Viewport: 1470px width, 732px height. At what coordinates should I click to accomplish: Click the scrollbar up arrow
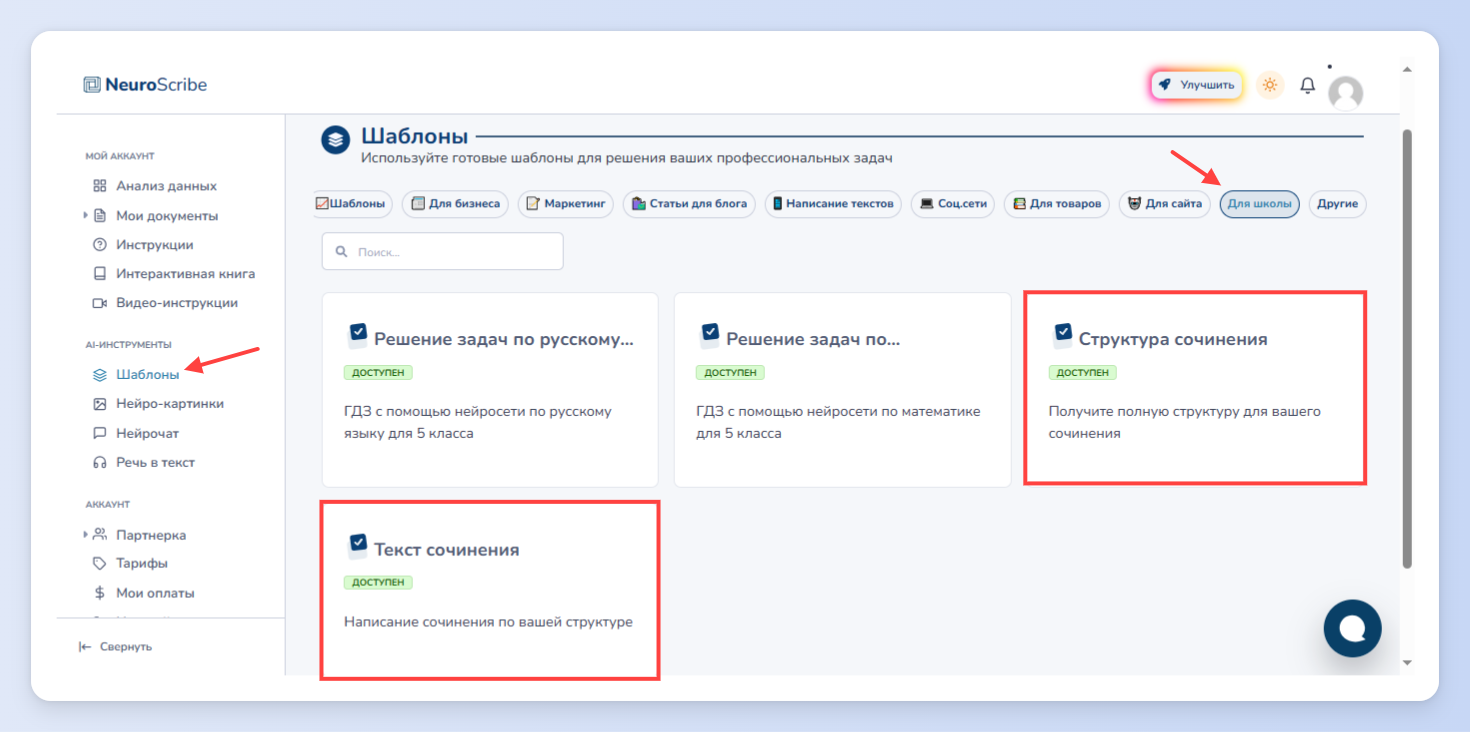tap(1407, 70)
